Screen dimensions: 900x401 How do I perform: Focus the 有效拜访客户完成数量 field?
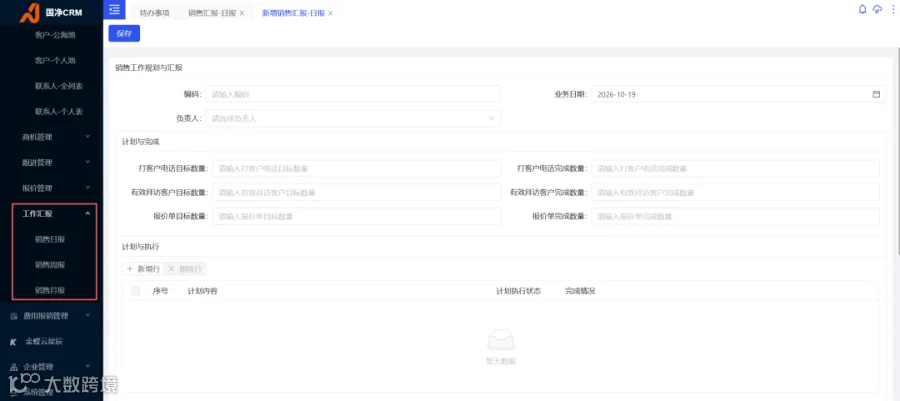735,193
